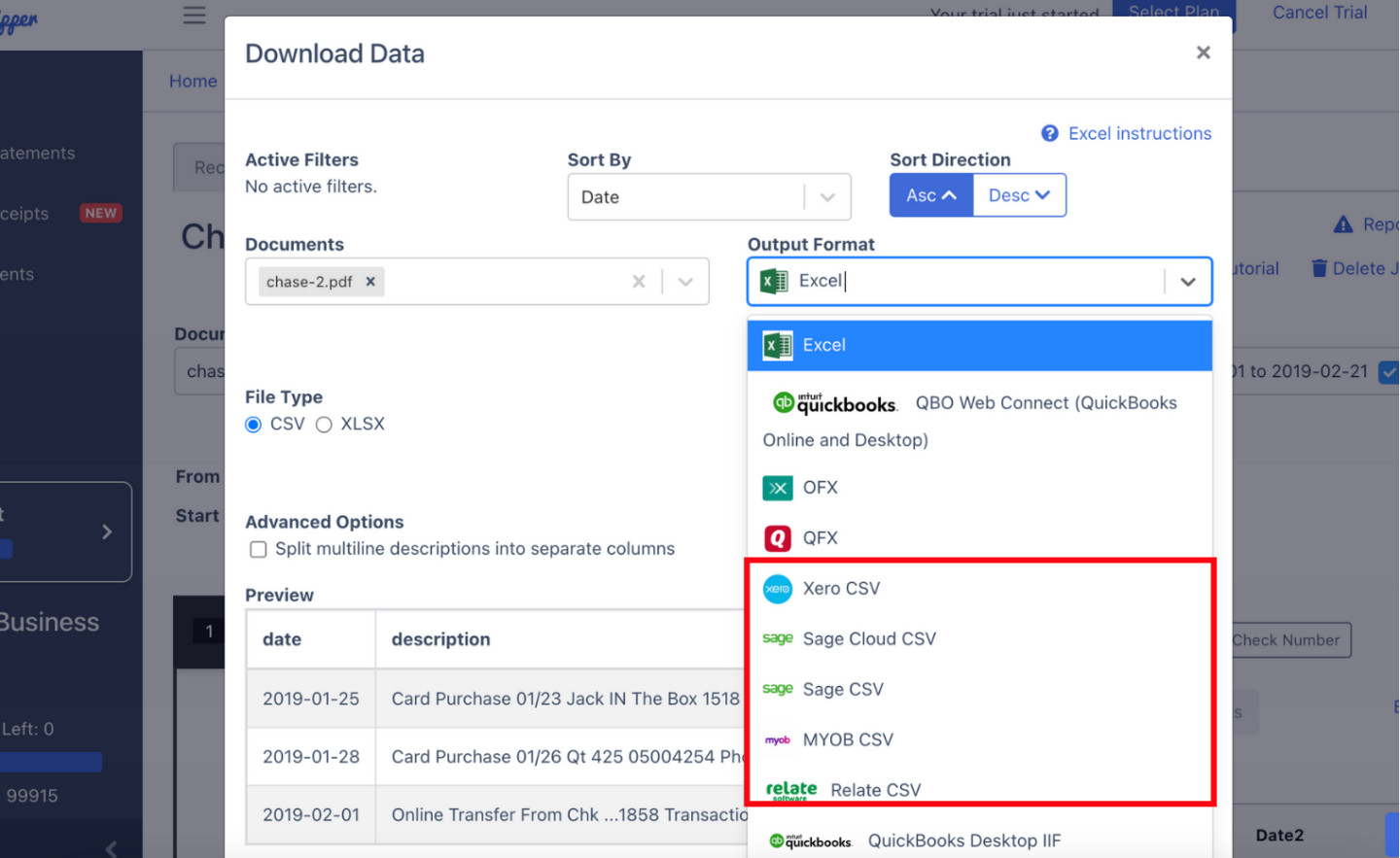Pick QuickBooks Desktop IIF option

(x=979, y=841)
